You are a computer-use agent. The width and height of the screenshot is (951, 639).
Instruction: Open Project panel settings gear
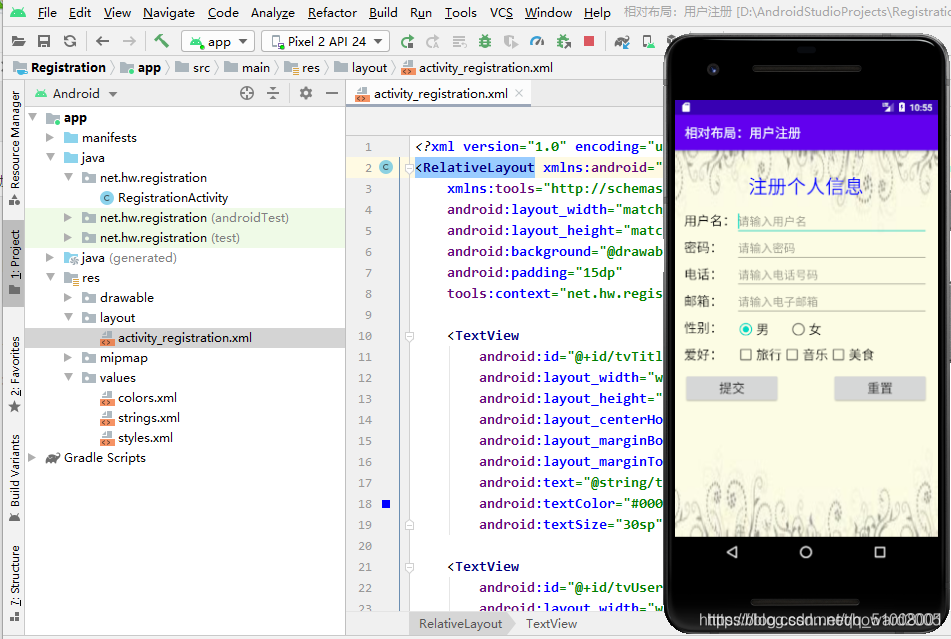click(306, 93)
